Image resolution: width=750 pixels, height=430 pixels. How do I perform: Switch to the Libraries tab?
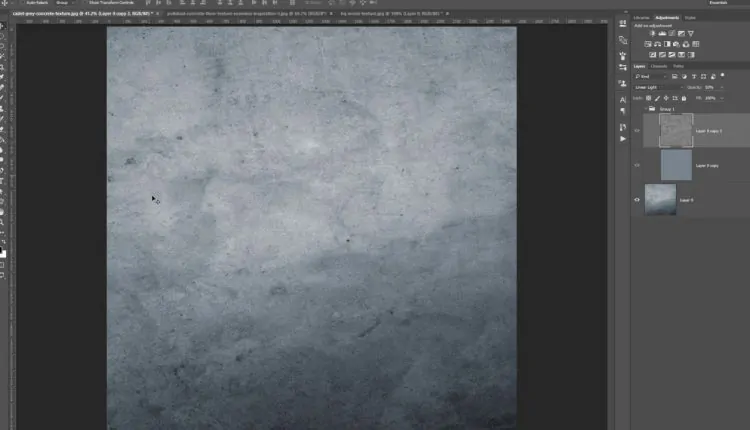641,17
